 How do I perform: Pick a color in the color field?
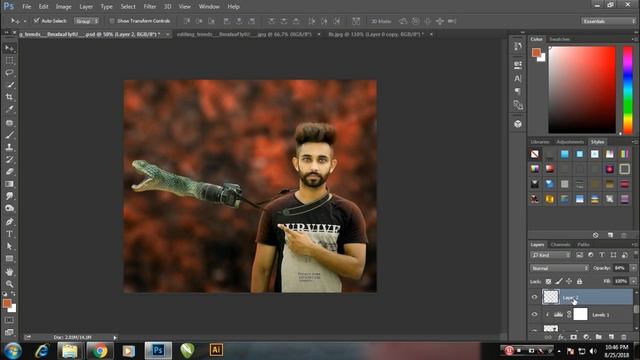582,90
